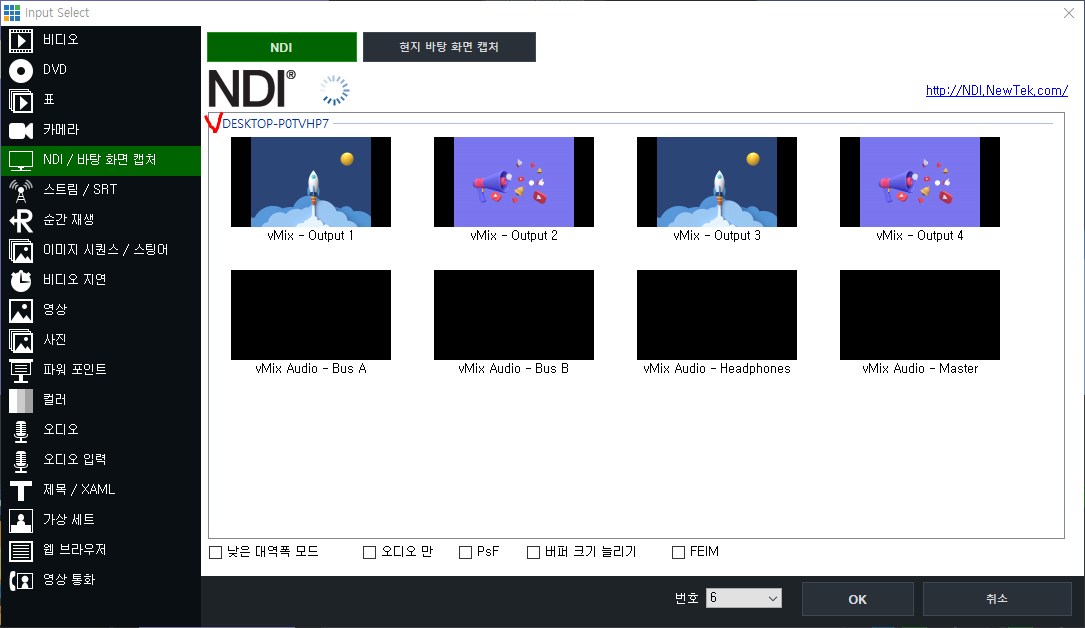Tick the FEIM checkbox
Screen dimensions: 1085x628
point(679,552)
